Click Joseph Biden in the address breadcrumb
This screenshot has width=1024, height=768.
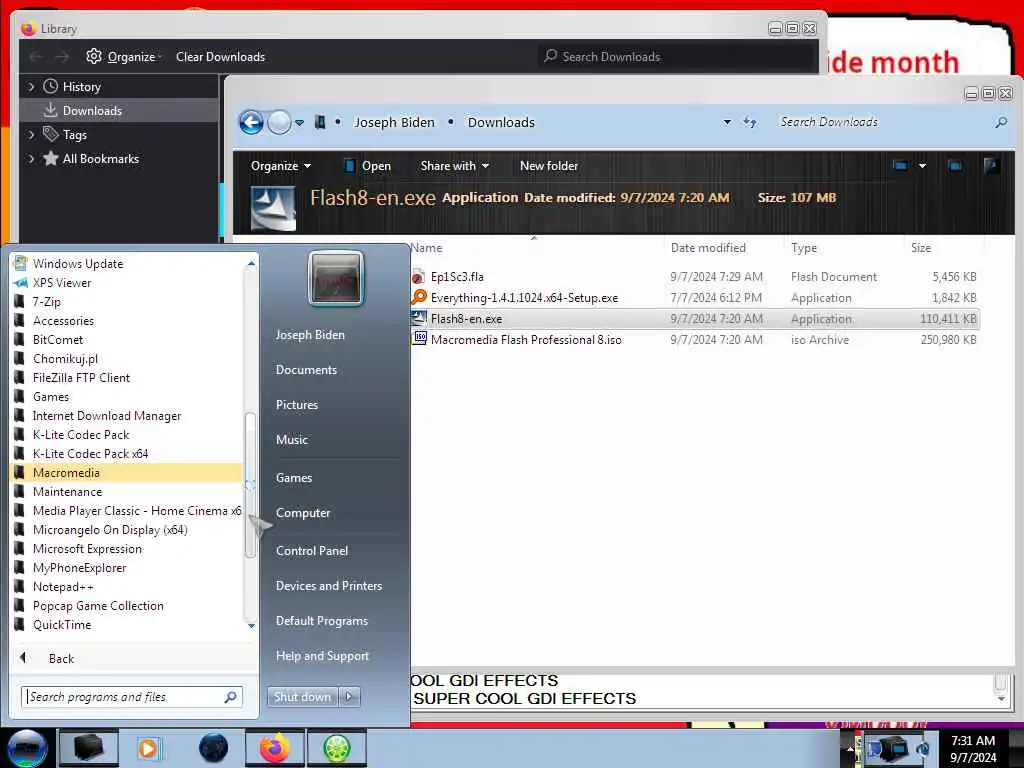tap(394, 122)
